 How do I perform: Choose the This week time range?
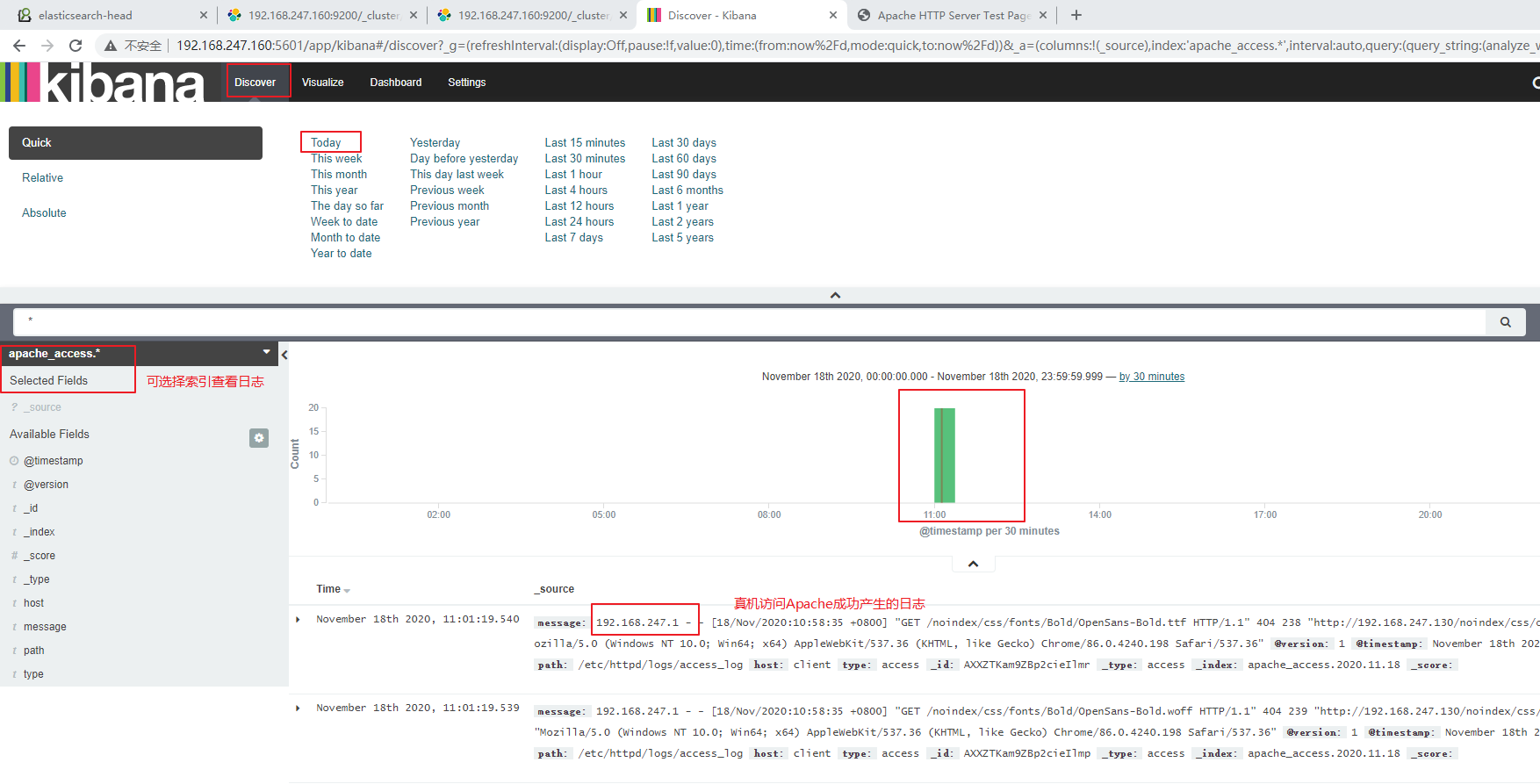(336, 159)
